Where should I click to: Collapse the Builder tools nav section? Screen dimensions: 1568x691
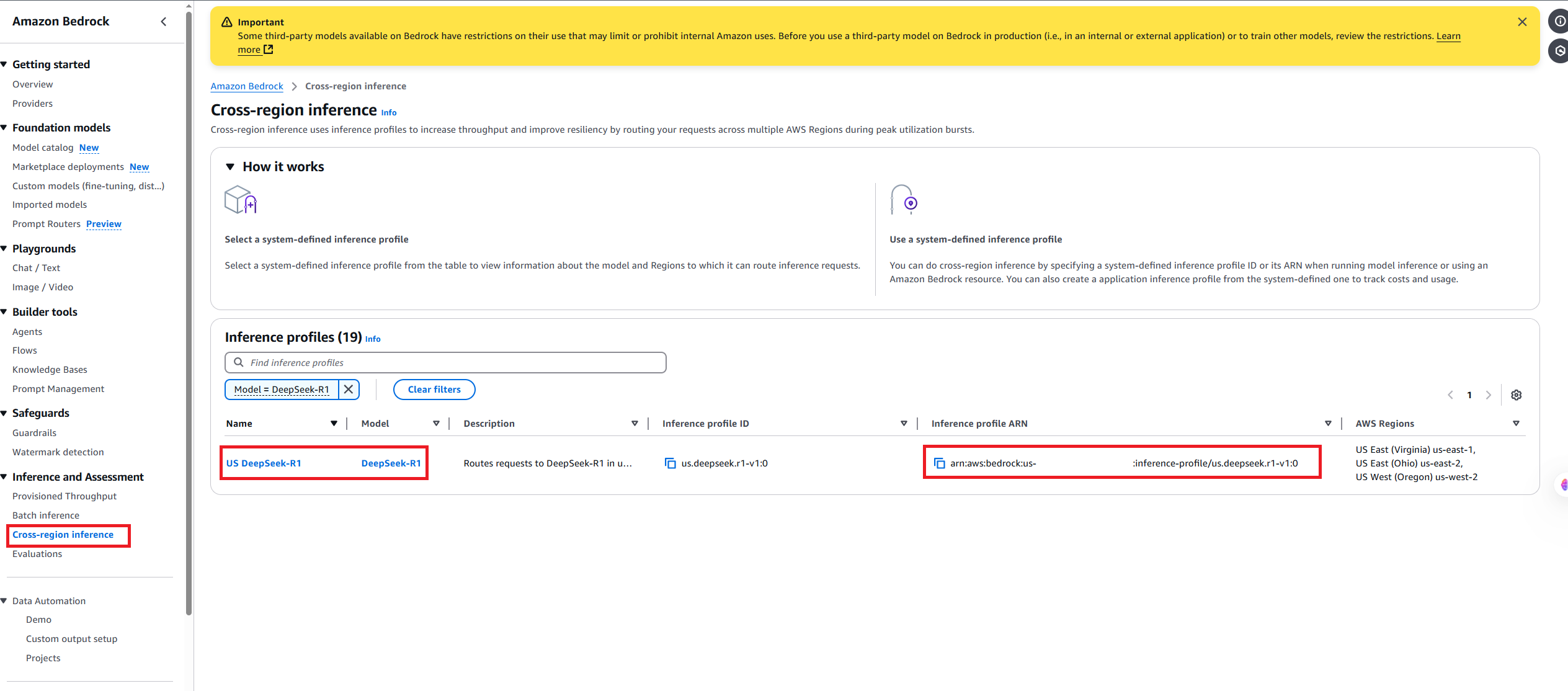pyautogui.click(x=4, y=312)
